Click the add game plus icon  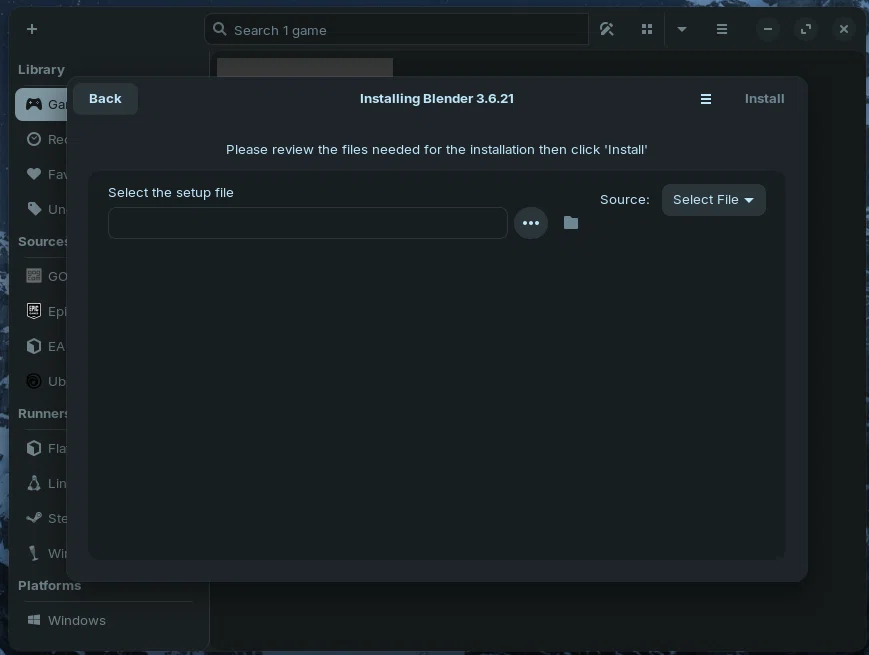click(x=32, y=29)
